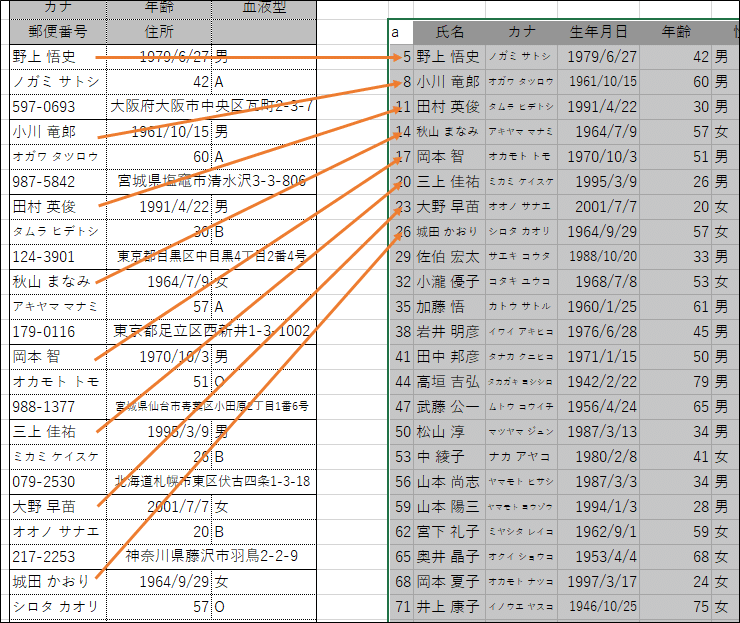
Task: Click cell containing 597-0693
Action: point(58,107)
